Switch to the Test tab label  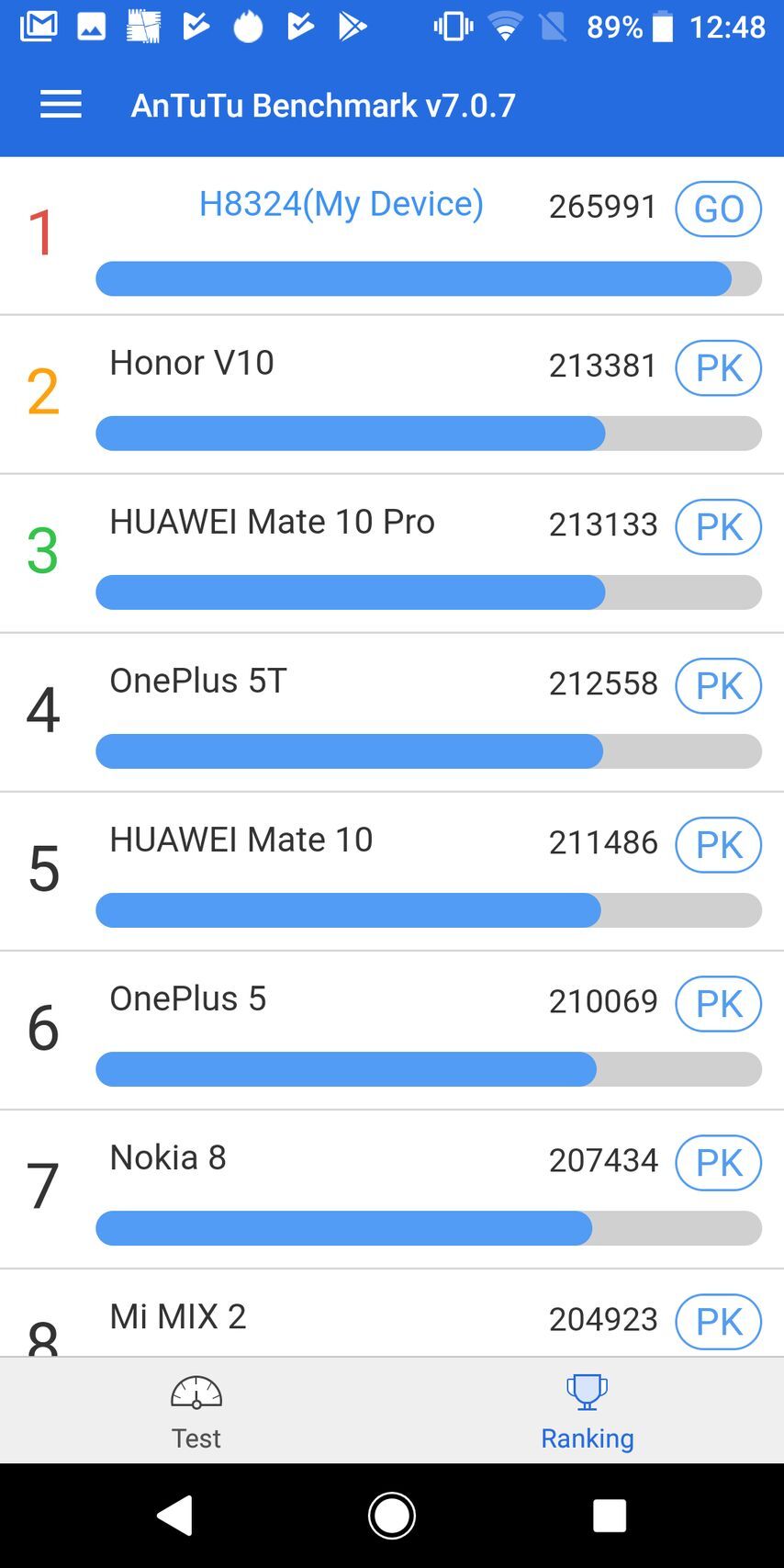[x=196, y=1438]
